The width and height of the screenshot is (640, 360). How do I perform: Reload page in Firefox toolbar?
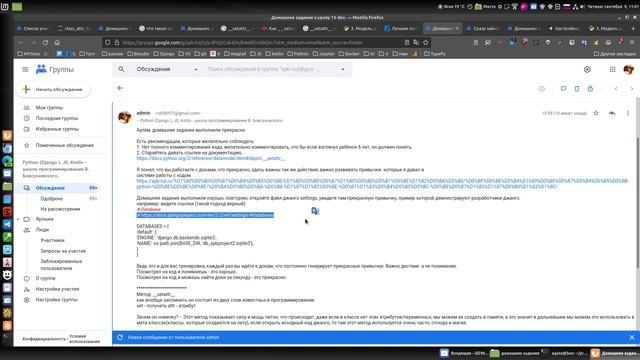tap(45, 42)
